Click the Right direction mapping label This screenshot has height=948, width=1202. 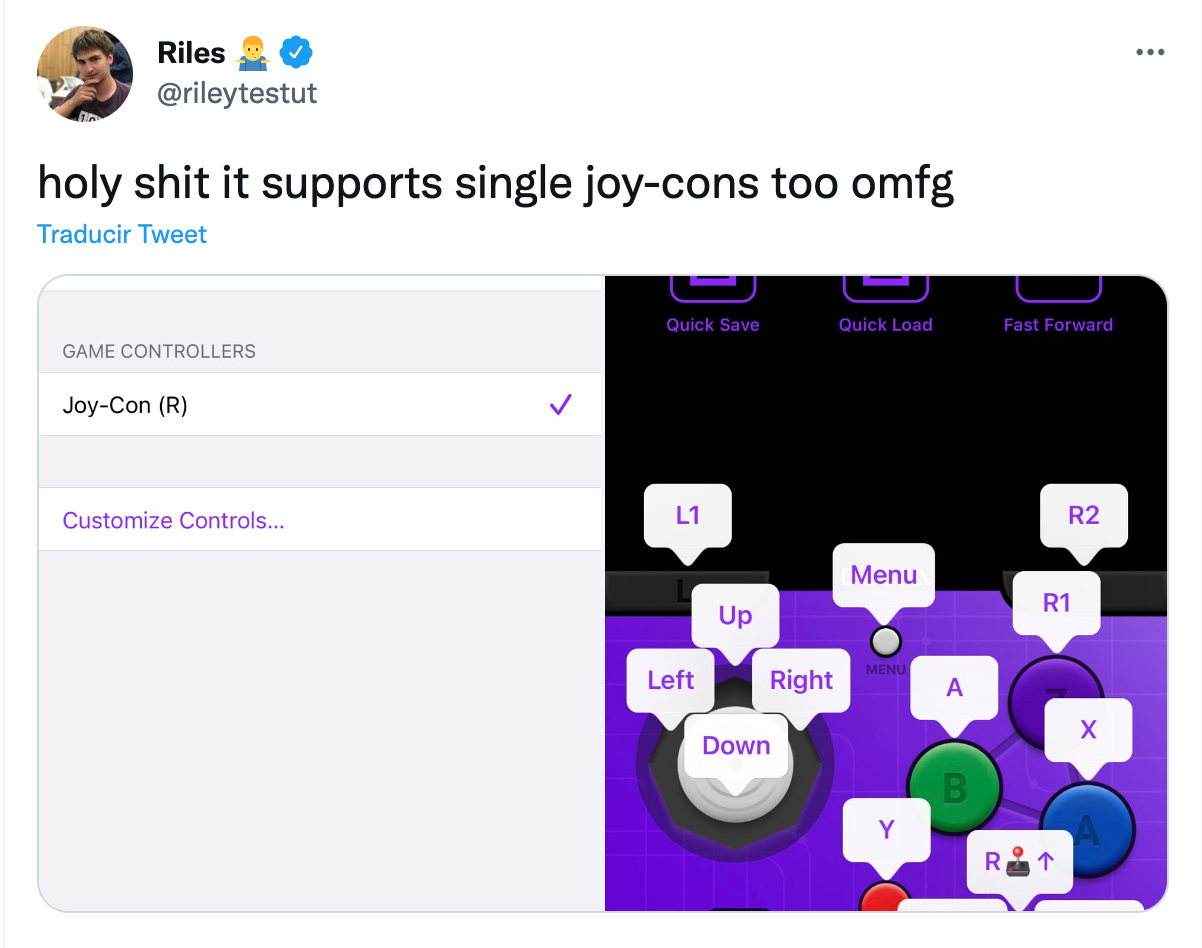[801, 680]
